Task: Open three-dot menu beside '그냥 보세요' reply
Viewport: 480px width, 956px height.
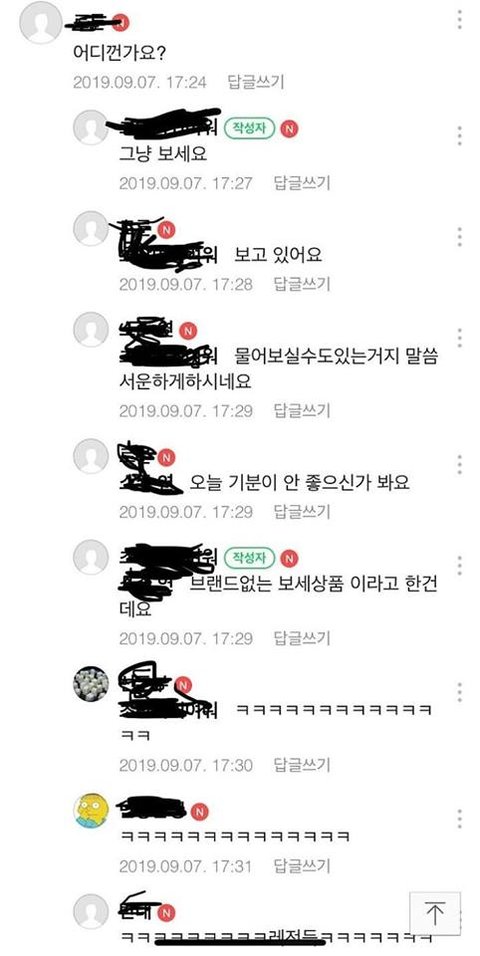Action: tap(459, 136)
